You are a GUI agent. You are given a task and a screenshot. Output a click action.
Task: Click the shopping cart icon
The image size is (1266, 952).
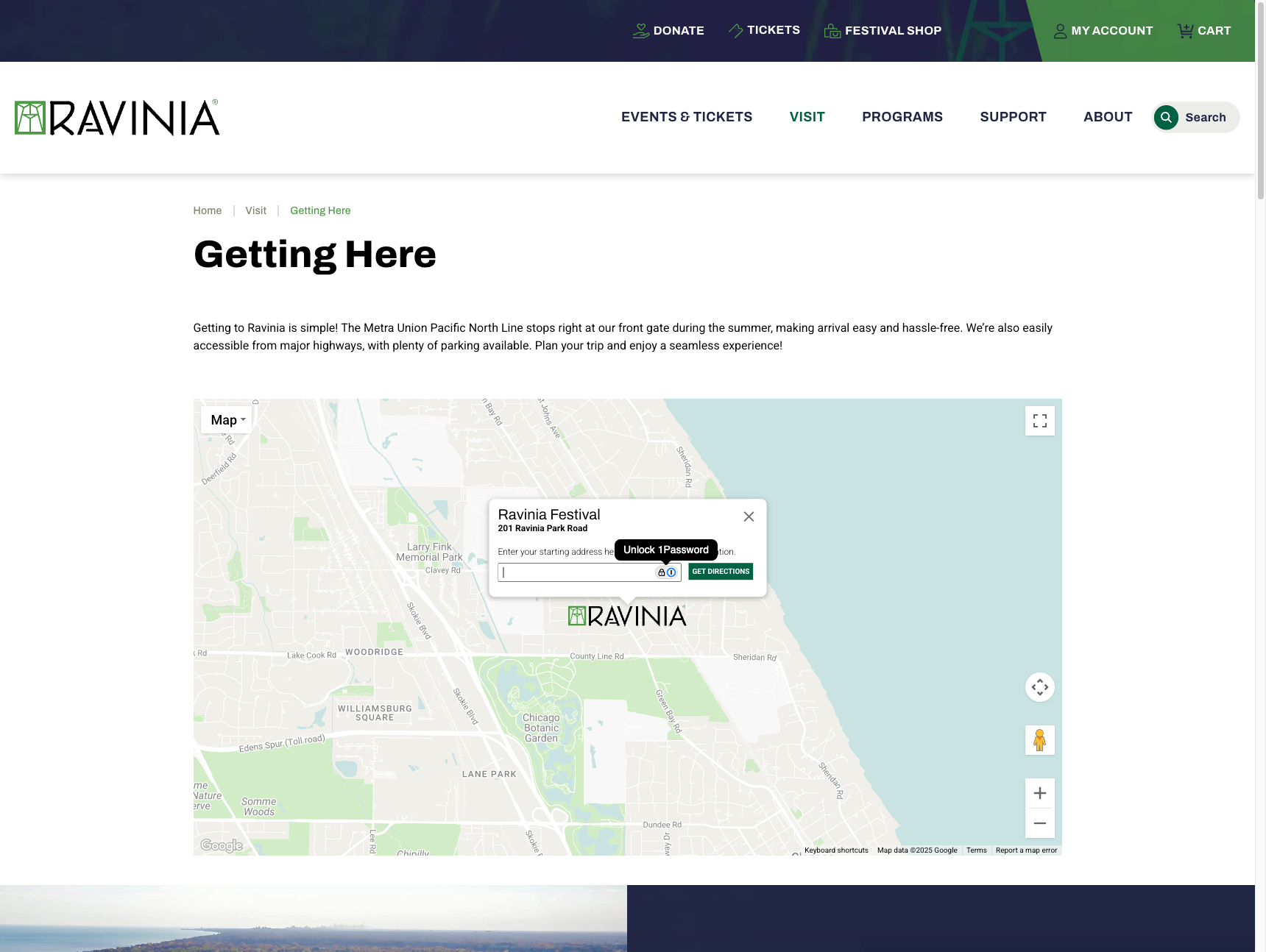pos(1185,31)
